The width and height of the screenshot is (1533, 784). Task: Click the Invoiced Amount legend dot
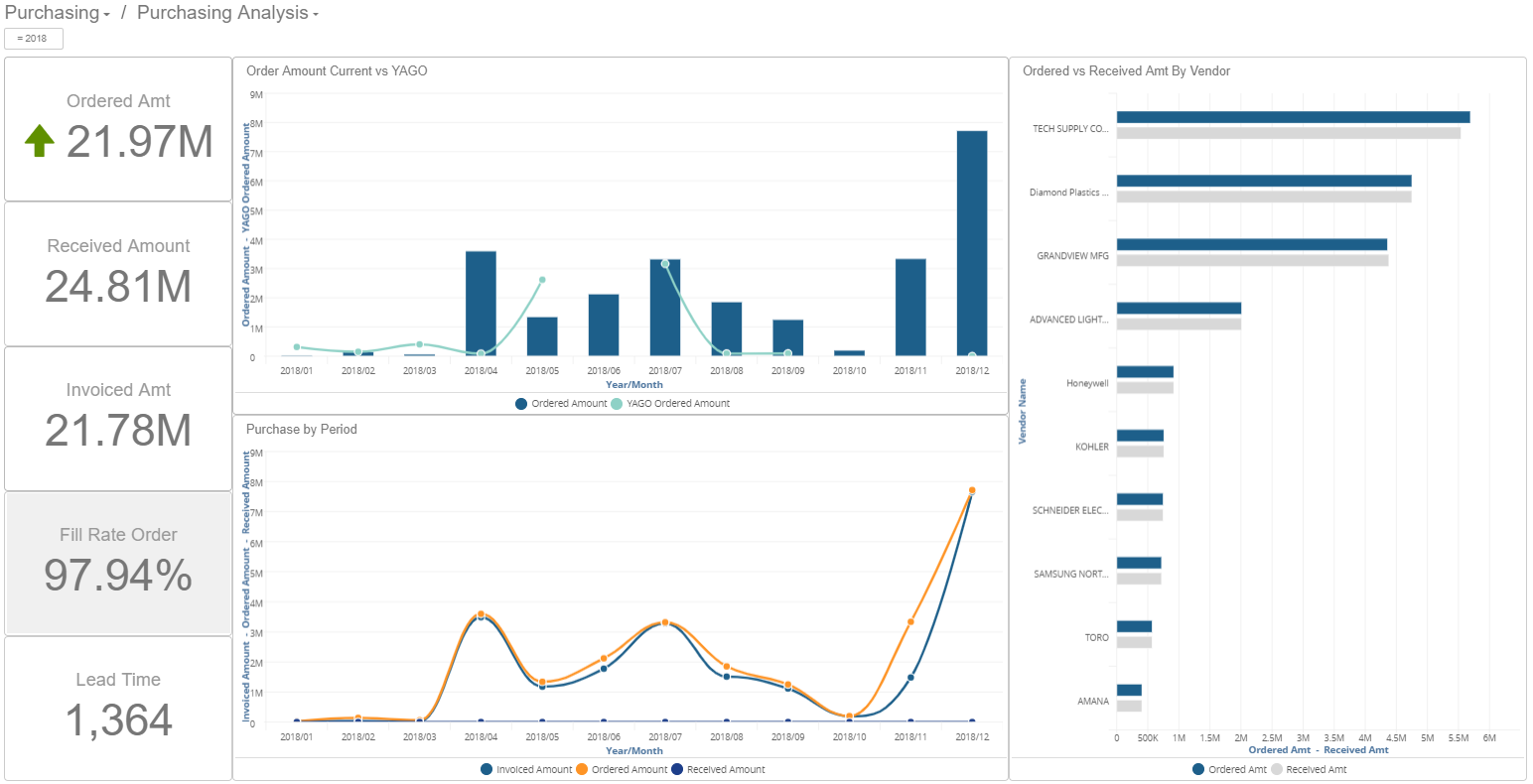(488, 769)
